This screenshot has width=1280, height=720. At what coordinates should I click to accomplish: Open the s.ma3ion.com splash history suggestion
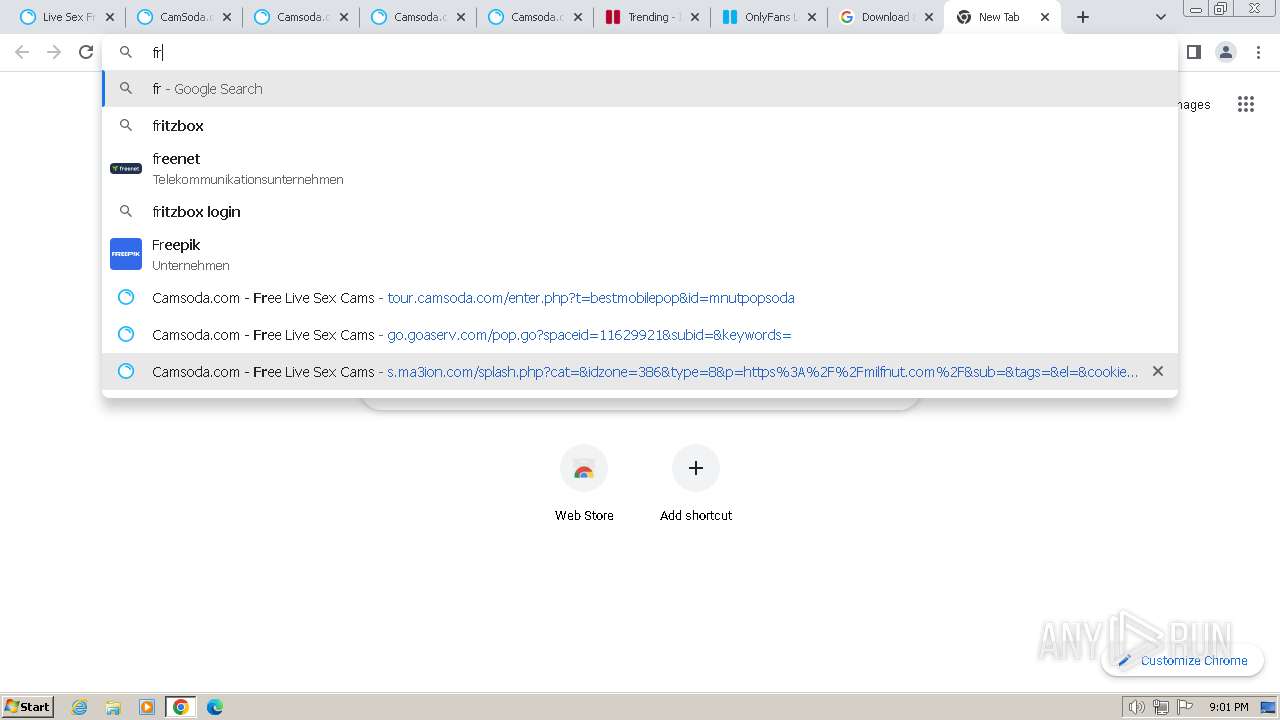pos(640,371)
